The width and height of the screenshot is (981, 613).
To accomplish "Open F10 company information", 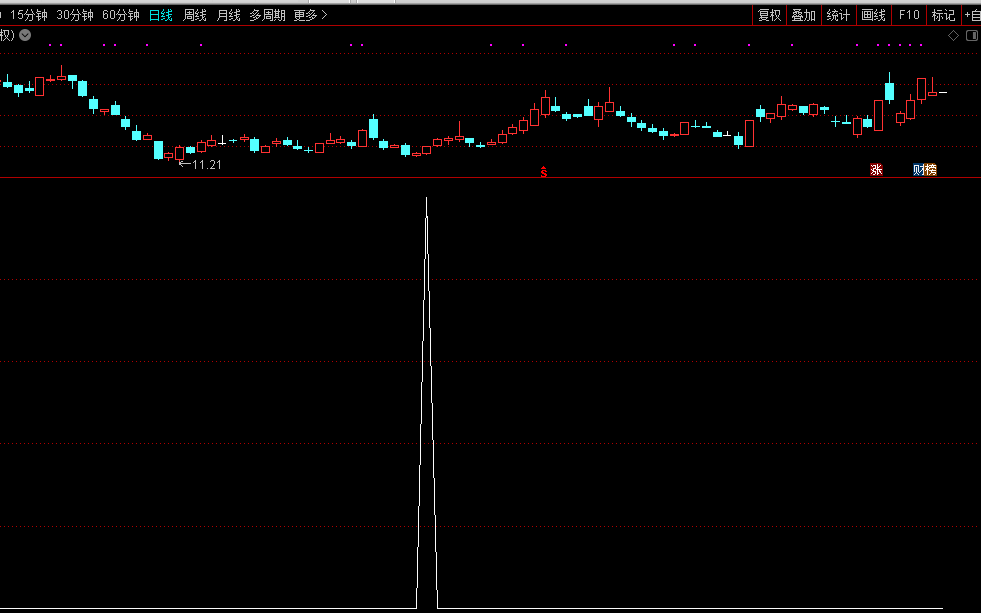I will [908, 15].
